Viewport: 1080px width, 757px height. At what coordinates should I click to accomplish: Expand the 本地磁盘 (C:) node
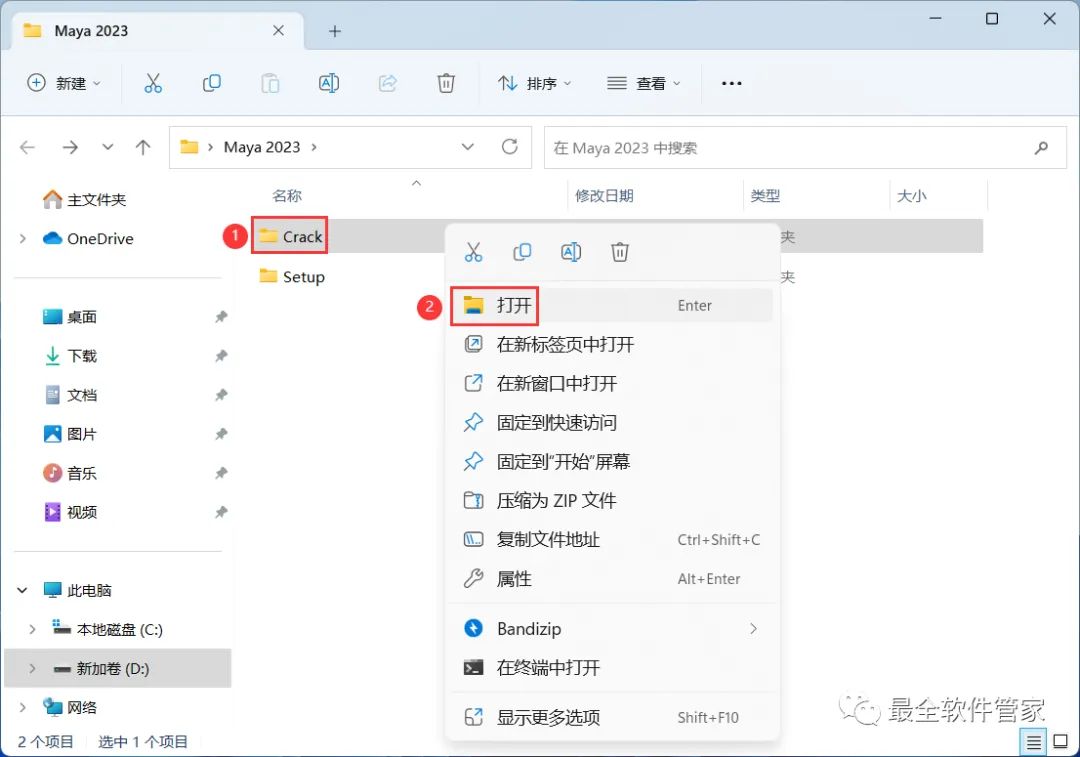(32, 630)
